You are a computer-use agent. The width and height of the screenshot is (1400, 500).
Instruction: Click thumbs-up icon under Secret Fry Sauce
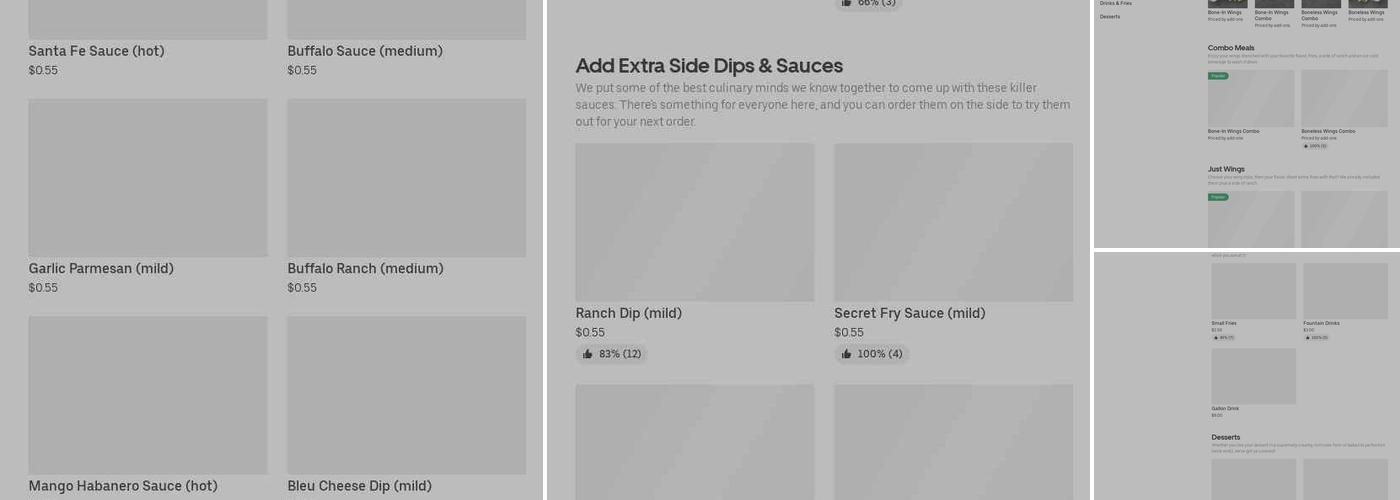point(846,354)
